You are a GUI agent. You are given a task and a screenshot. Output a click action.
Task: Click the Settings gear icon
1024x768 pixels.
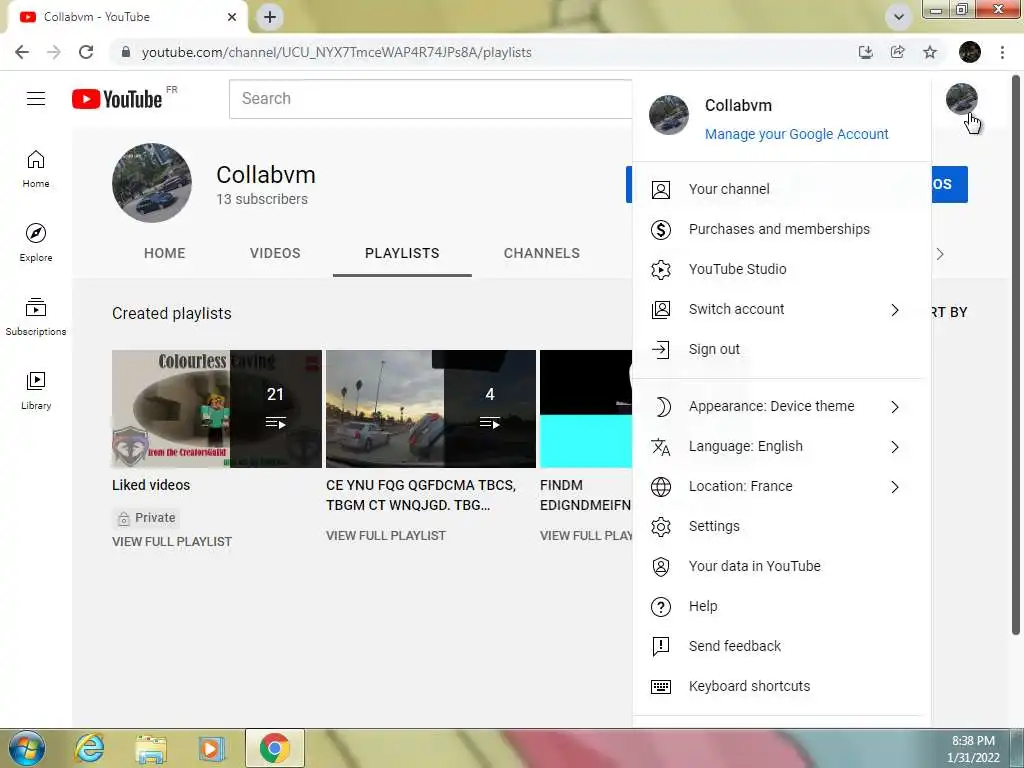(x=661, y=526)
